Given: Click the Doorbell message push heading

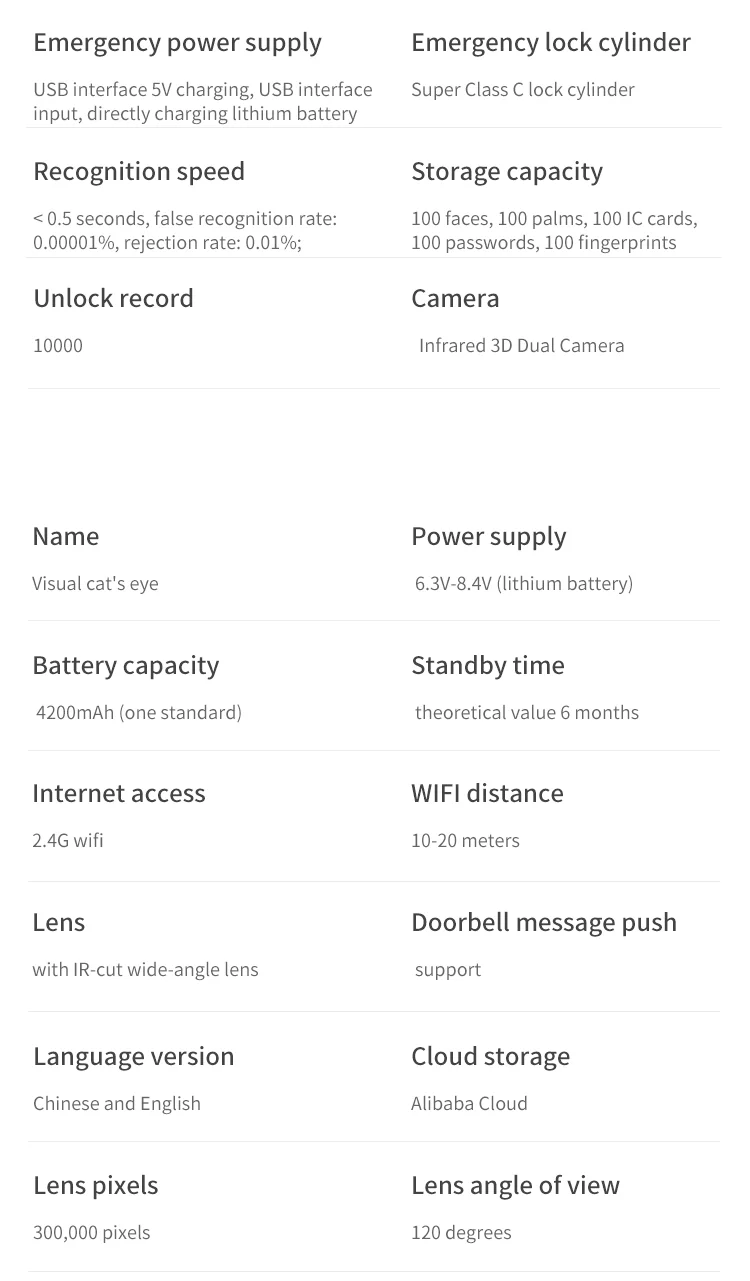Looking at the screenshot, I should 544,923.
